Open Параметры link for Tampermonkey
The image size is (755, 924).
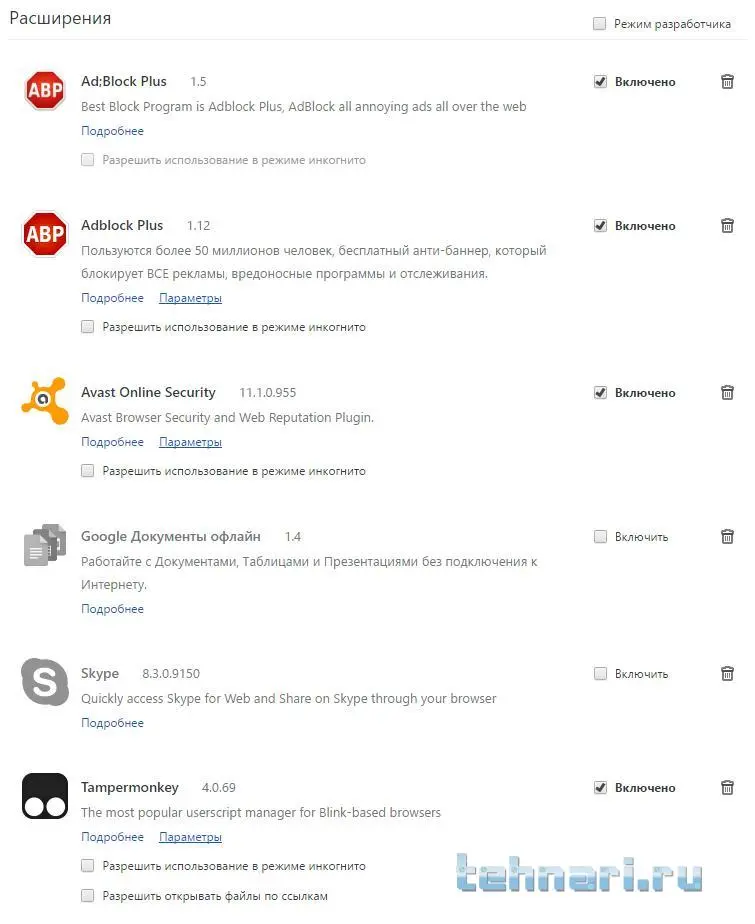(190, 837)
